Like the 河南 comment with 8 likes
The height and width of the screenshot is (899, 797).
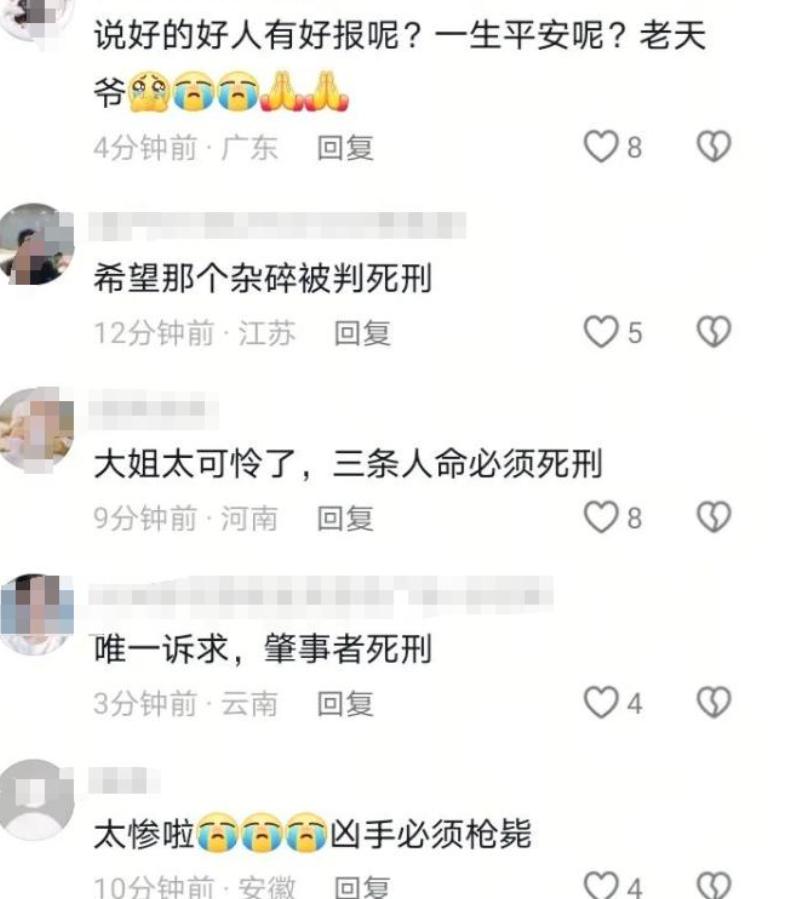[600, 517]
